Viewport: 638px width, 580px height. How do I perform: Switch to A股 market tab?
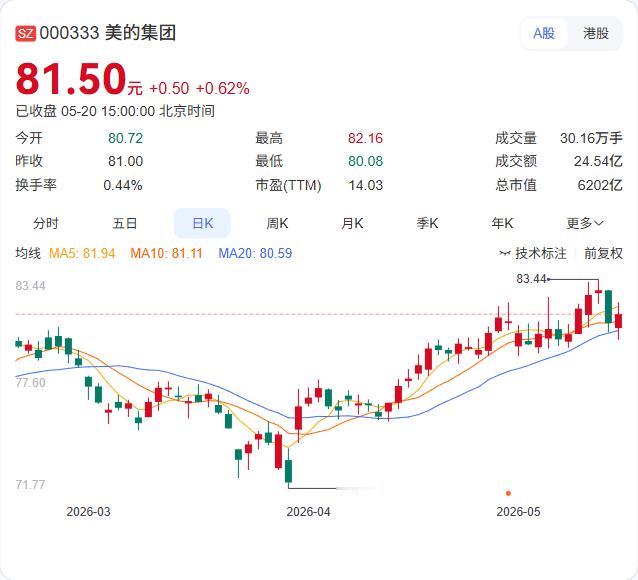(x=544, y=33)
